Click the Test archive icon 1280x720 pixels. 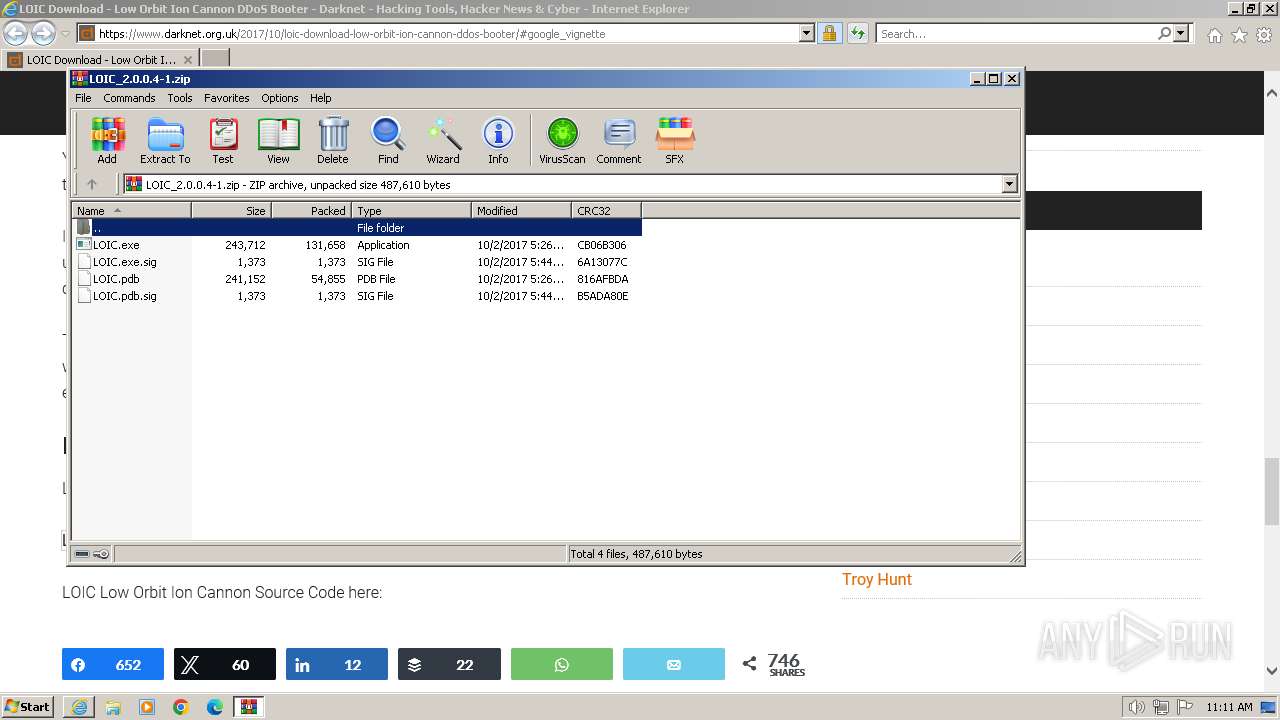pyautogui.click(x=223, y=141)
